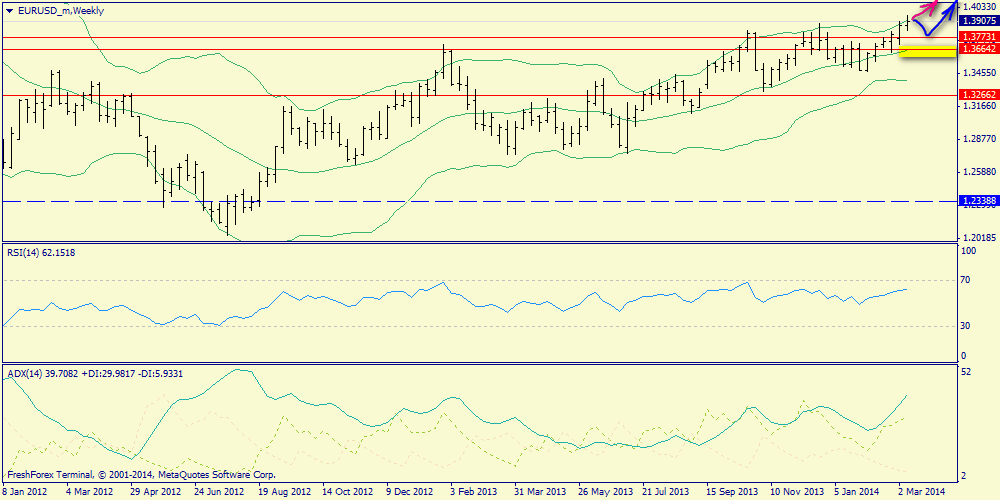The width and height of the screenshot is (1000, 500).
Task: Click the 2 Mar 2014 date label
Action: (922, 492)
